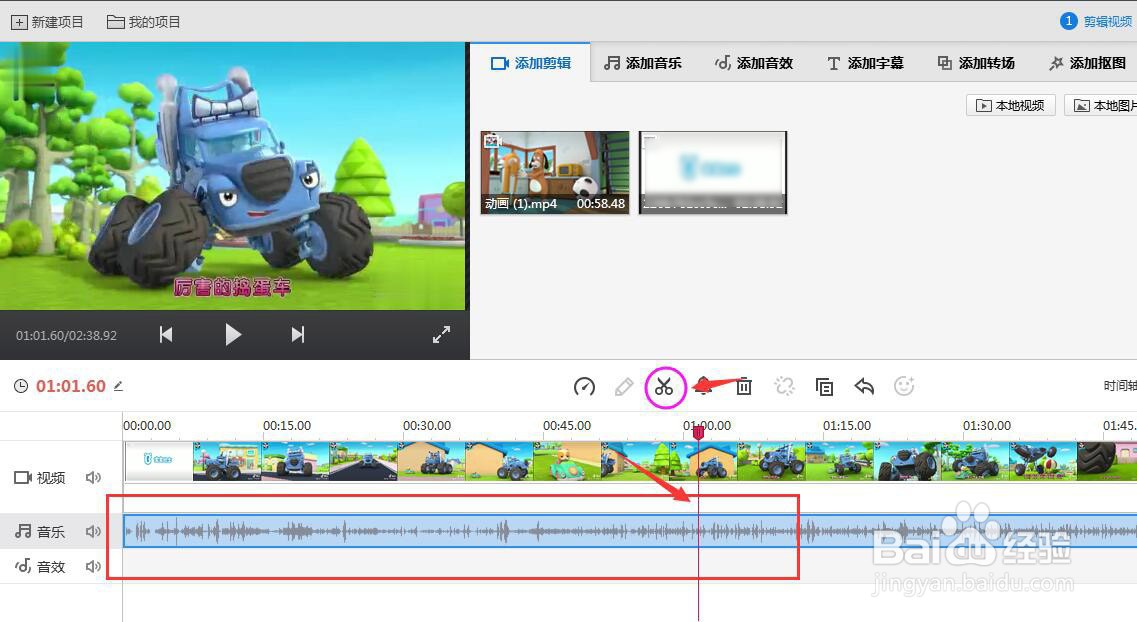Click the preview video frame of the blue truck
This screenshot has width=1137, height=622.
pyautogui.click(x=232, y=176)
